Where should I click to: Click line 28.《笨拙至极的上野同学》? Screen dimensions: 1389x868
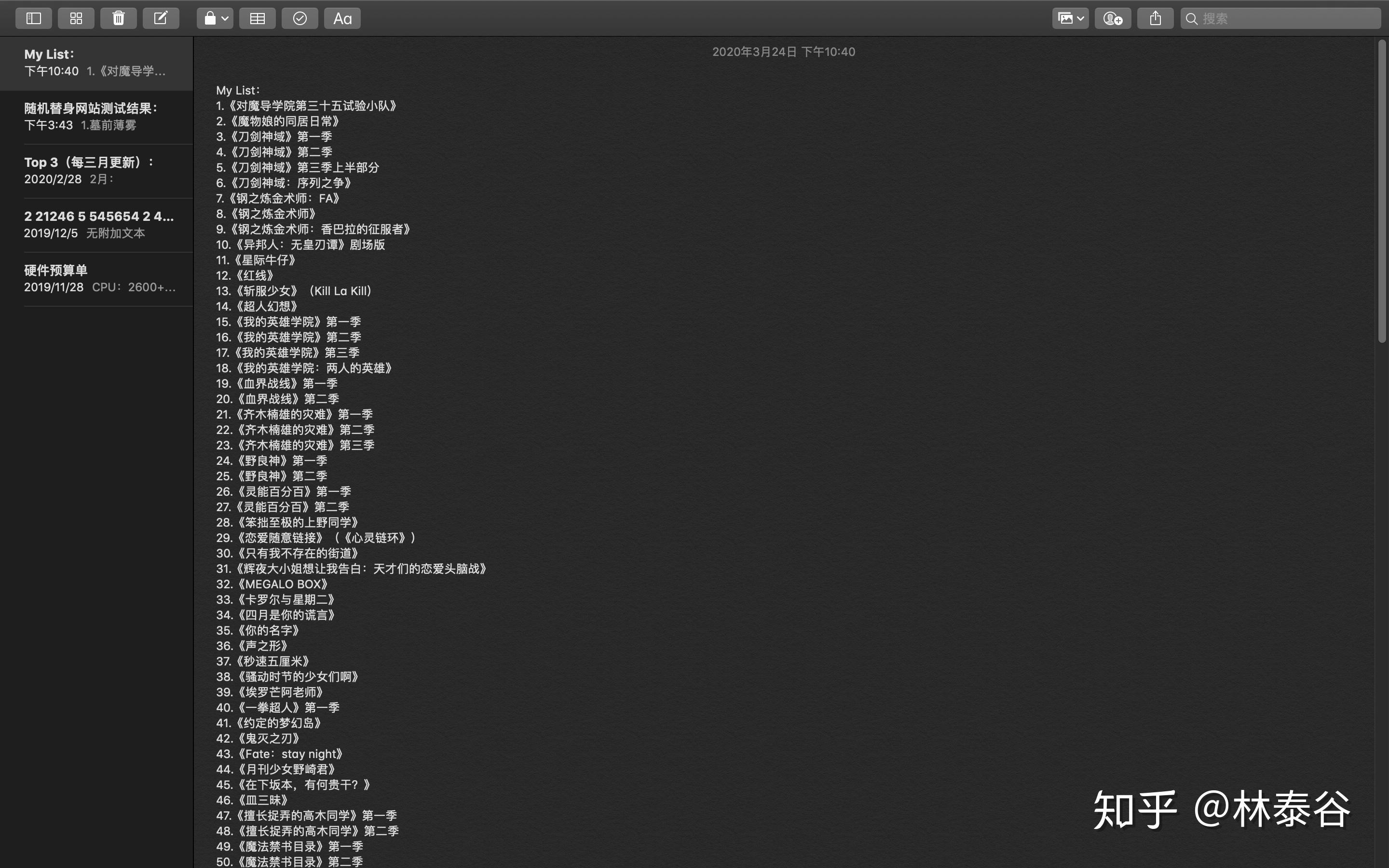[288, 522]
